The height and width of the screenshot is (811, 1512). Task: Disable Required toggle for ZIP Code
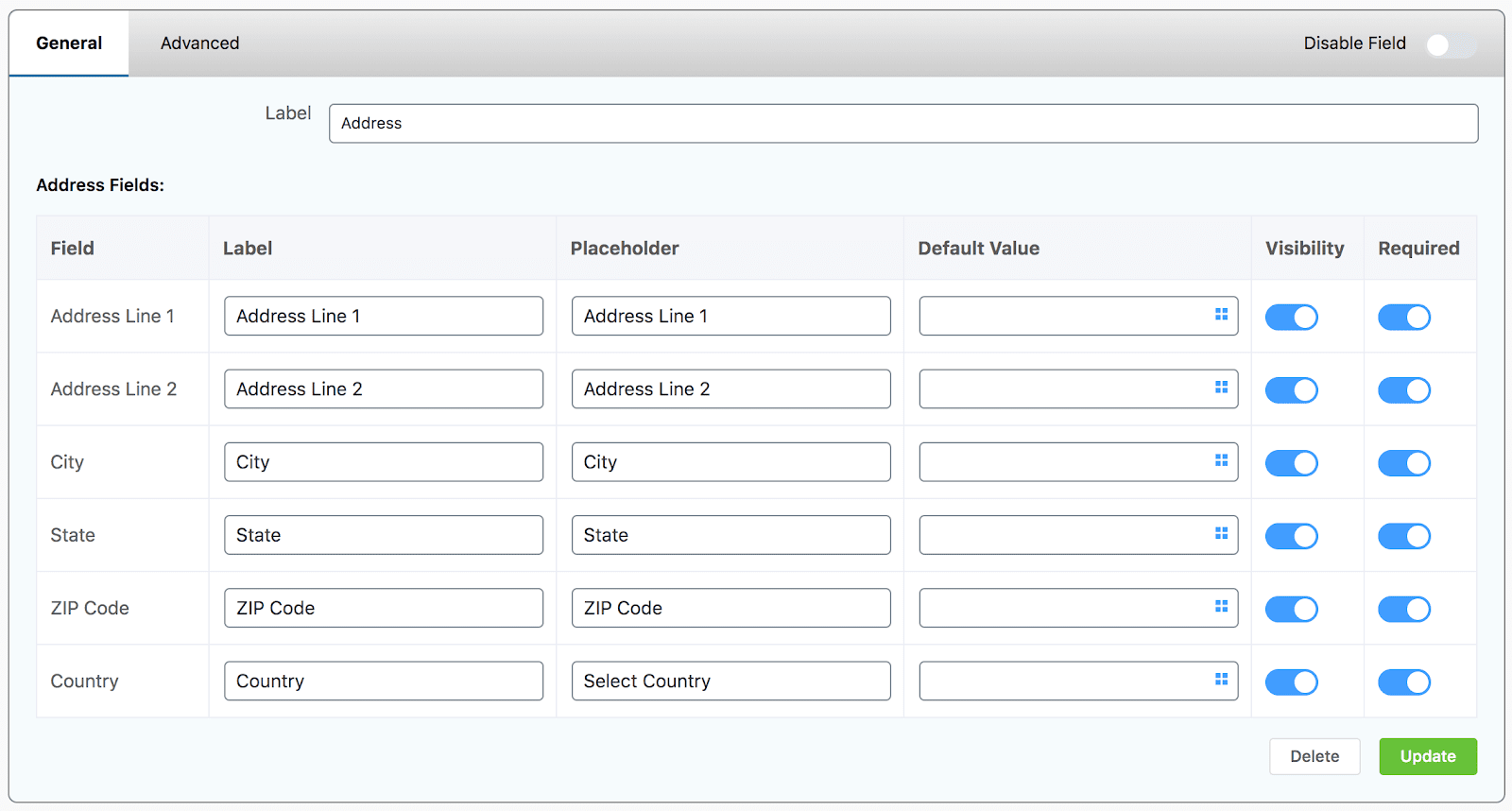1403,610
